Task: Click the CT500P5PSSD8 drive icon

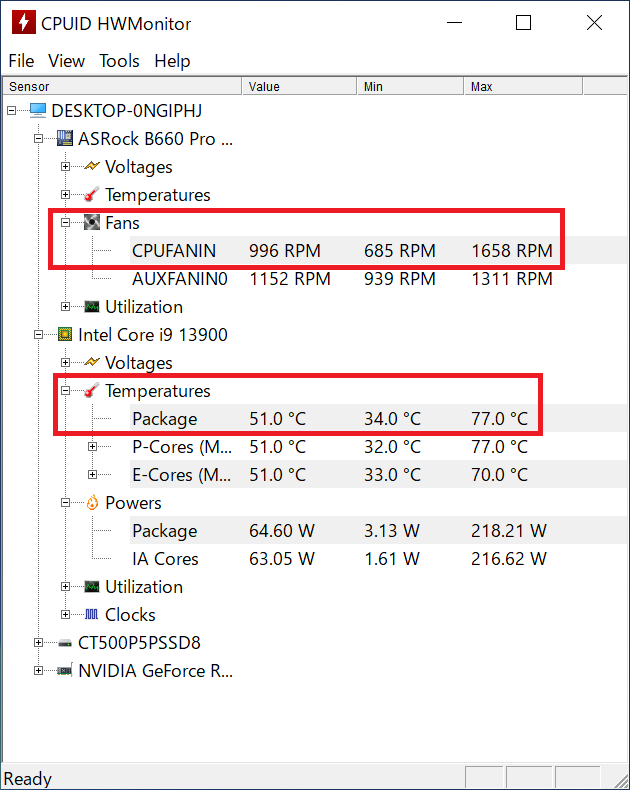Action: tap(65, 643)
